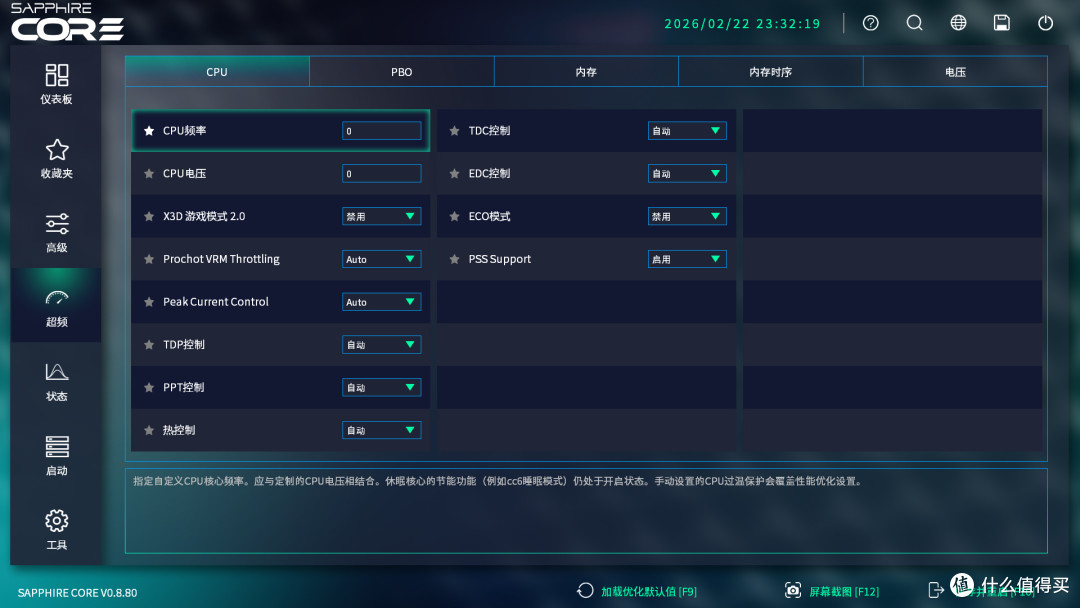
Task: Click the Peak Current Control row label
Action: (x=216, y=302)
